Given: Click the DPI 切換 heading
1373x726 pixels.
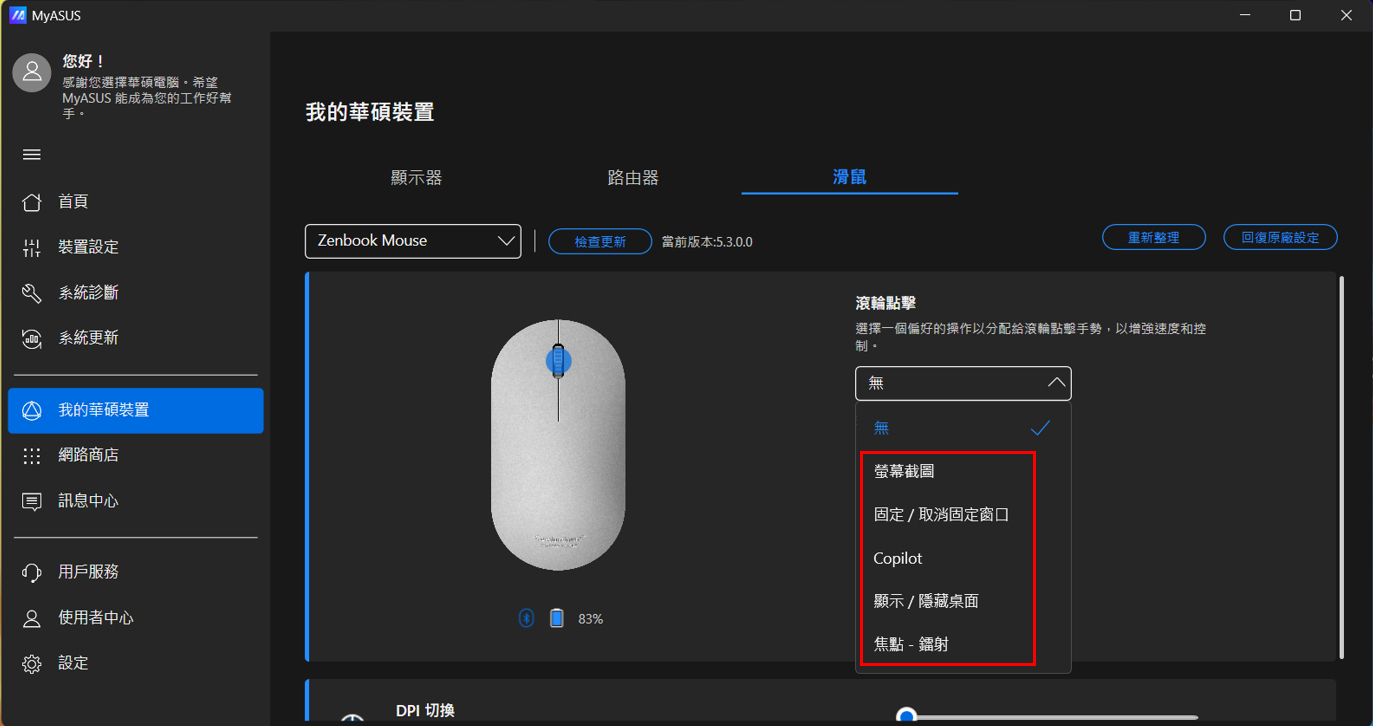Looking at the screenshot, I should [x=425, y=711].
